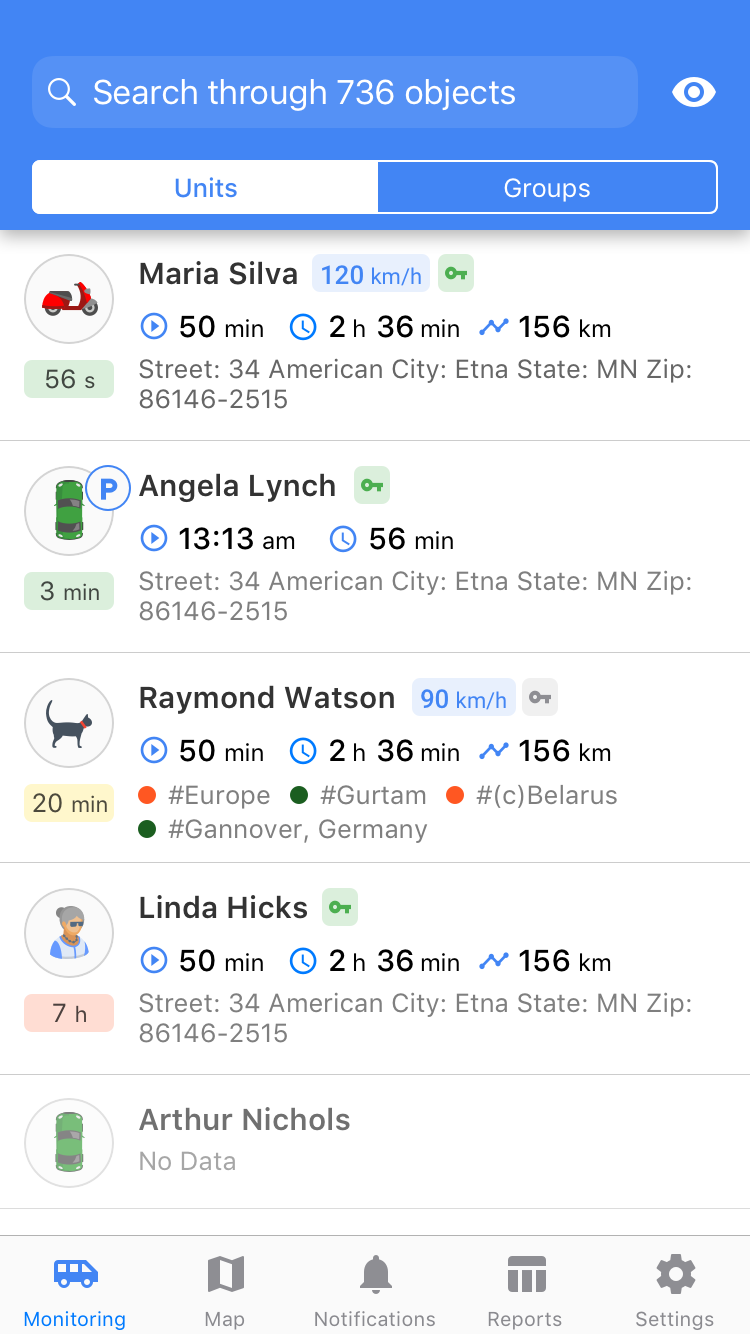Select the Units tab

point(205,187)
